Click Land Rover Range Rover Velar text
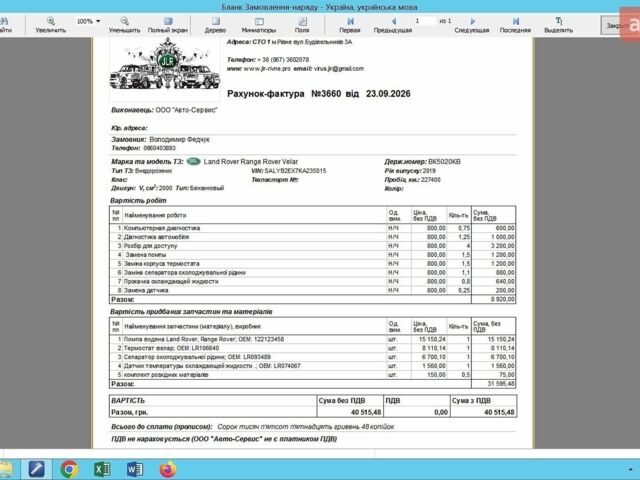 (251, 162)
